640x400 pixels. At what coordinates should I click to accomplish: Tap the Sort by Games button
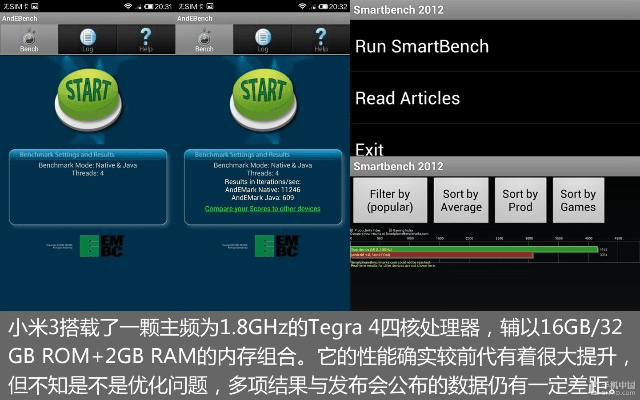click(578, 200)
